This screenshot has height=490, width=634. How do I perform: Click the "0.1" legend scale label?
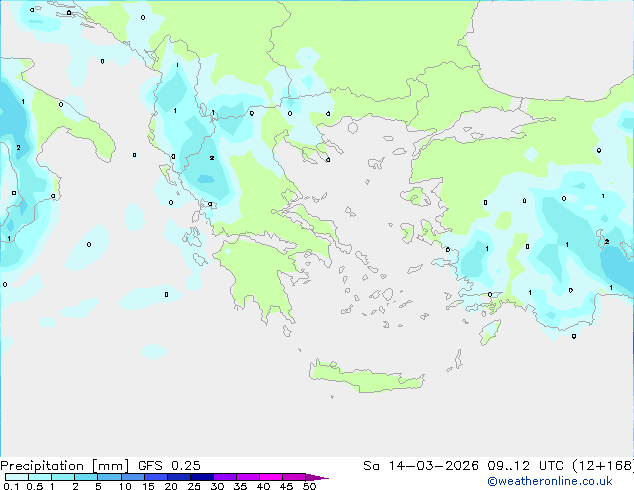pyautogui.click(x=11, y=486)
